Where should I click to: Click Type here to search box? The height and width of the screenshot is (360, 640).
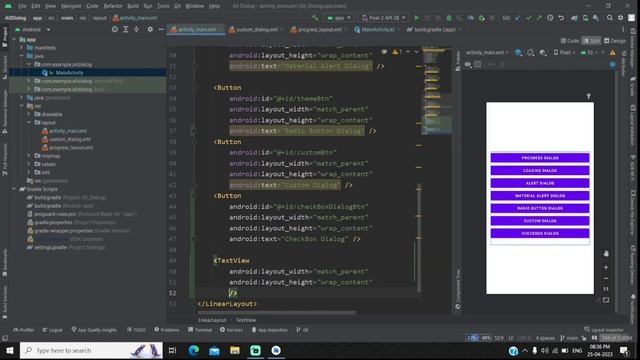pos(91,350)
